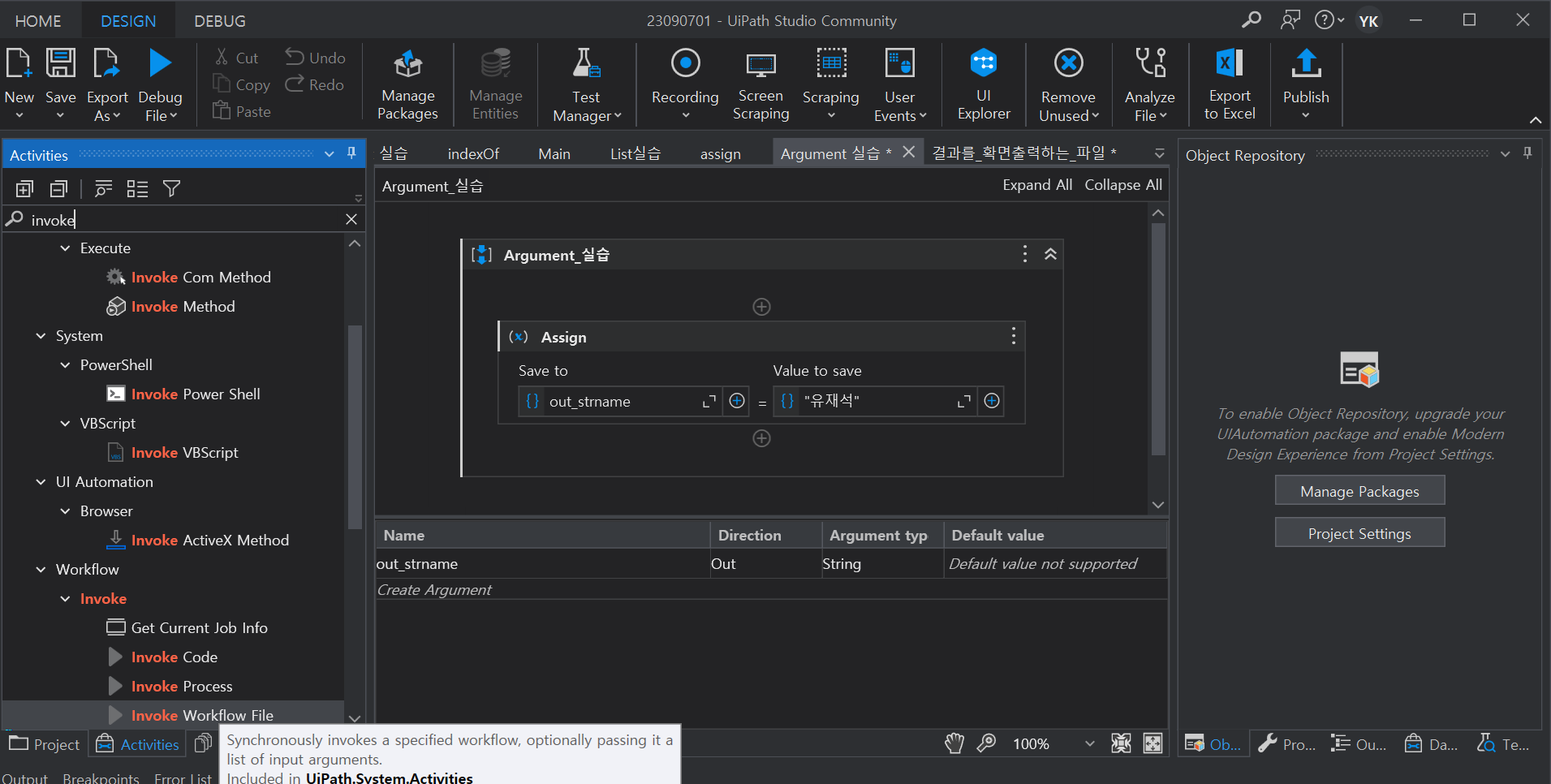Add activity below the Assign
1551x784 pixels.
coord(761,438)
